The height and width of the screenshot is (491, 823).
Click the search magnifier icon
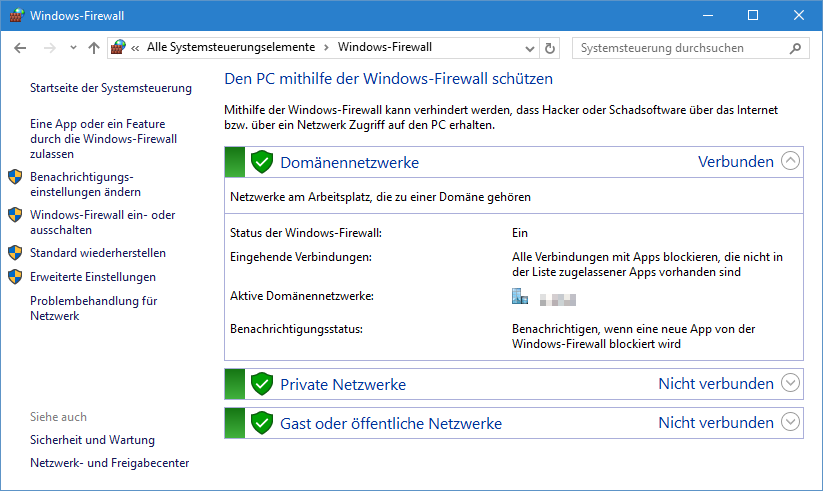[x=795, y=48]
